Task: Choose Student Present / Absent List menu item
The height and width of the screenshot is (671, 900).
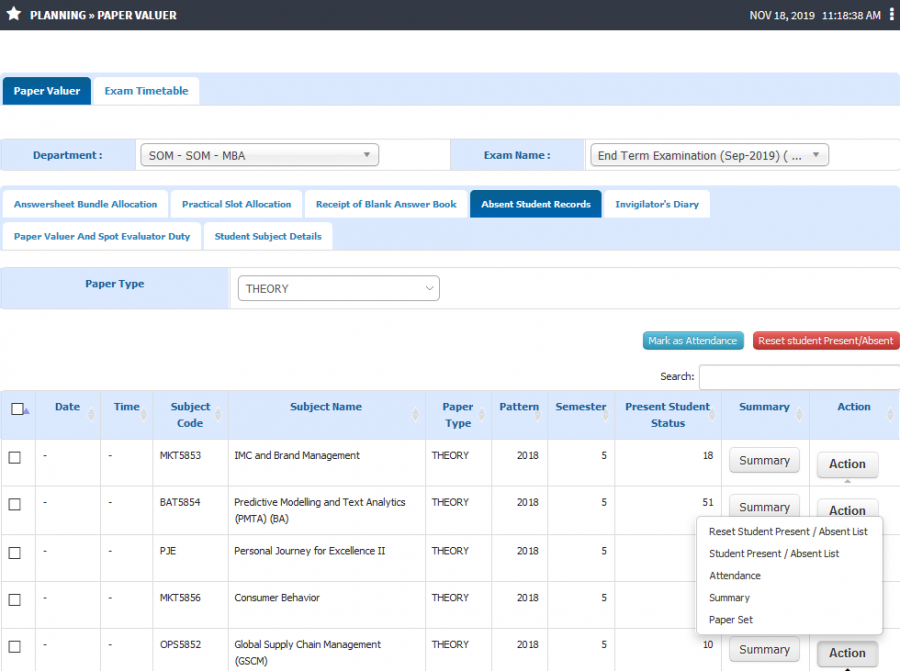Action: (774, 553)
